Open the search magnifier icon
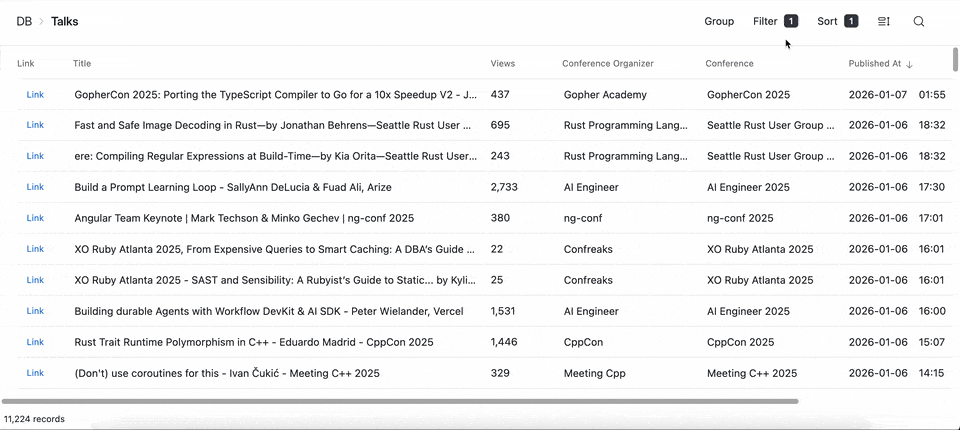This screenshot has width=960, height=430. (x=918, y=21)
